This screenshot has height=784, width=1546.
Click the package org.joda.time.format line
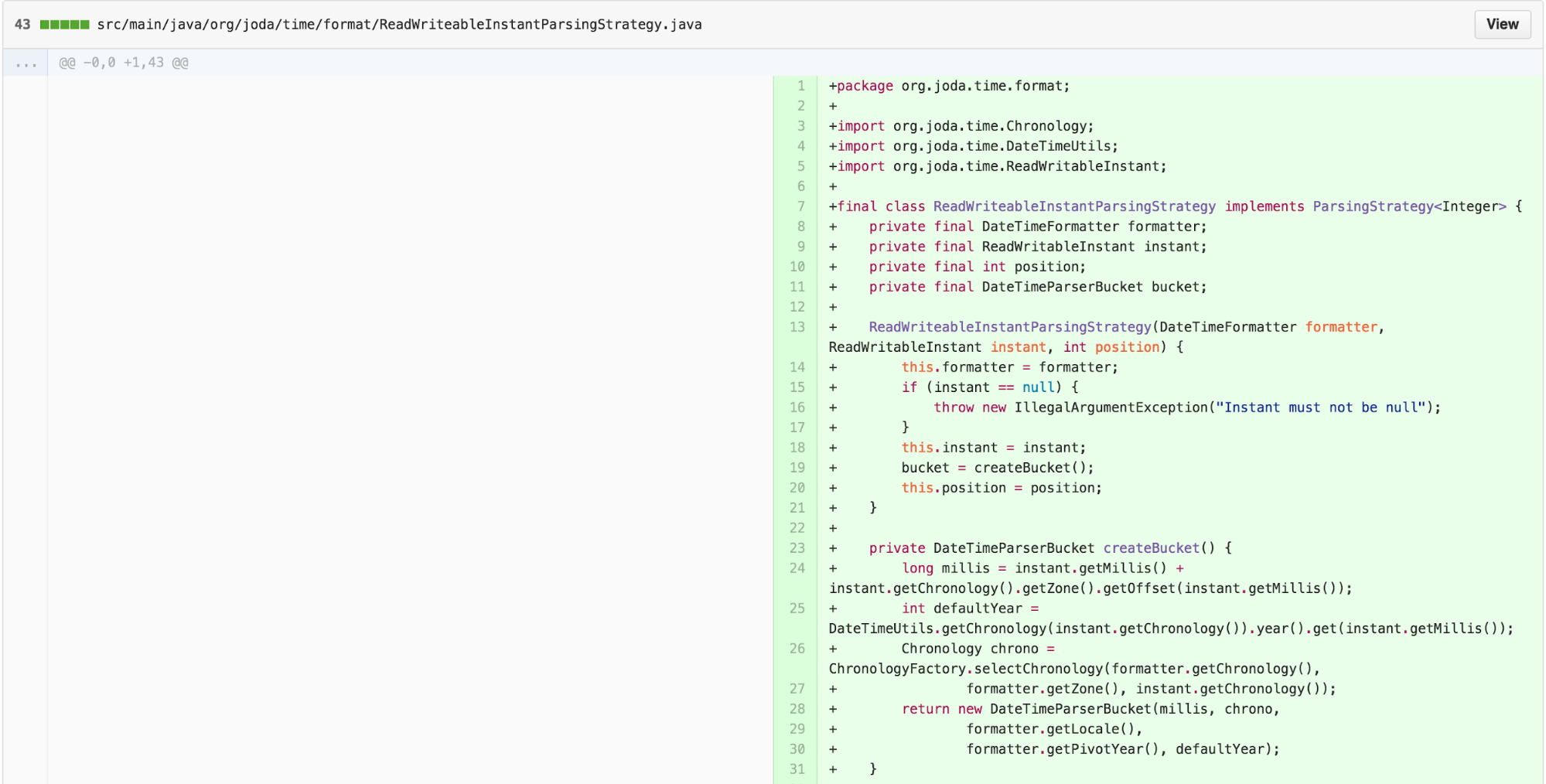point(949,86)
